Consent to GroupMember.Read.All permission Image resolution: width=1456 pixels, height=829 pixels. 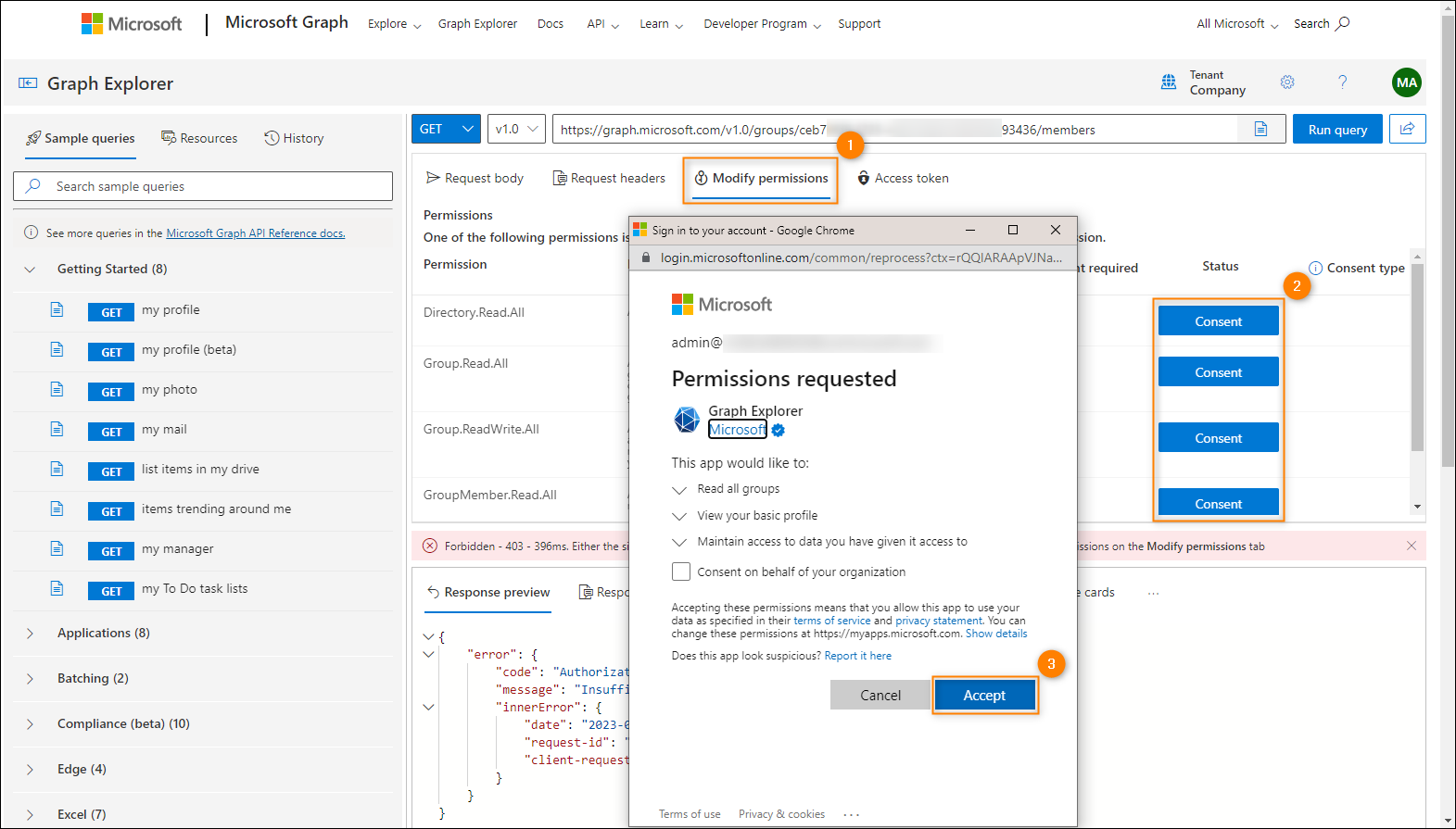1219,501
